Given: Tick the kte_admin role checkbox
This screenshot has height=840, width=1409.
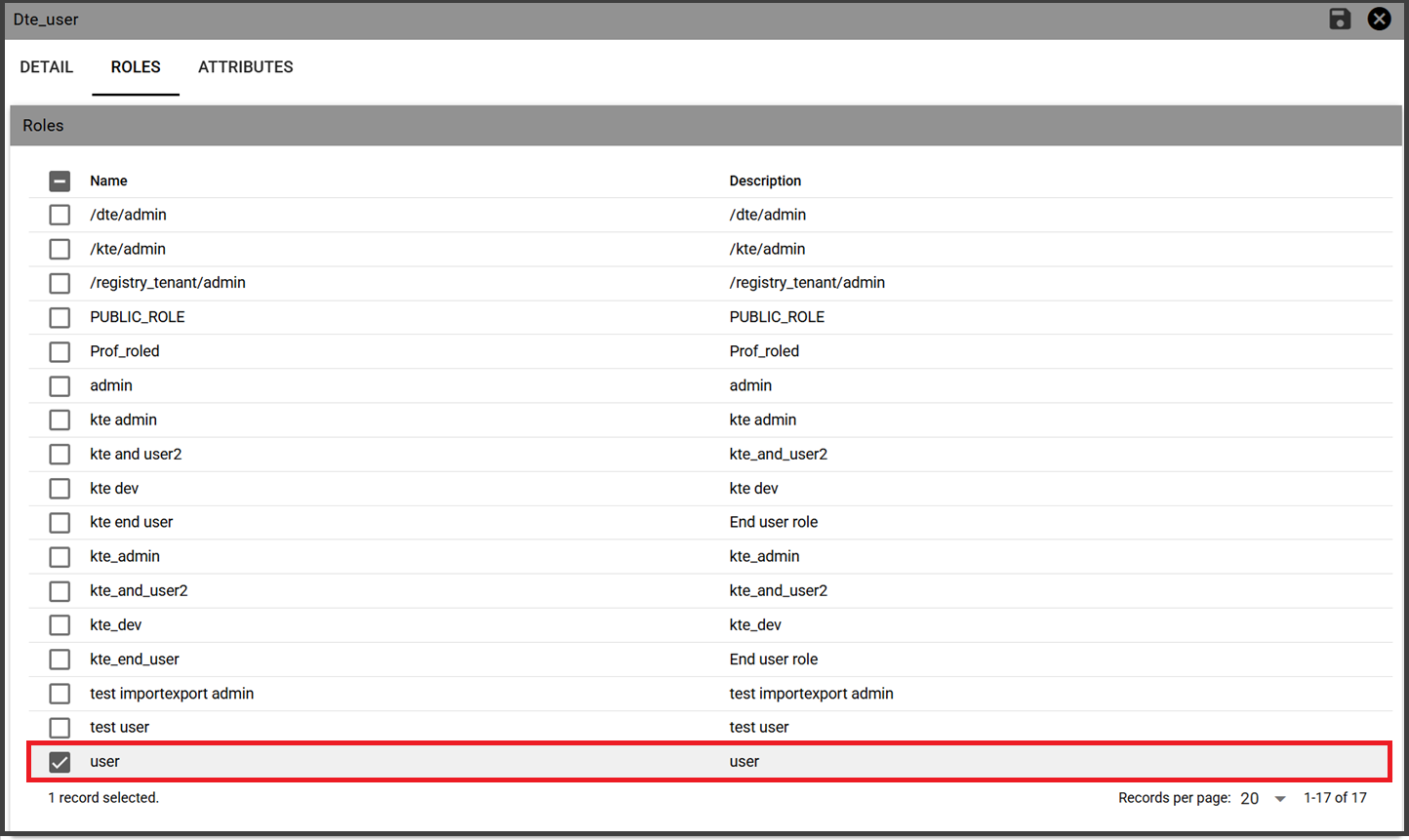Looking at the screenshot, I should click(x=60, y=556).
